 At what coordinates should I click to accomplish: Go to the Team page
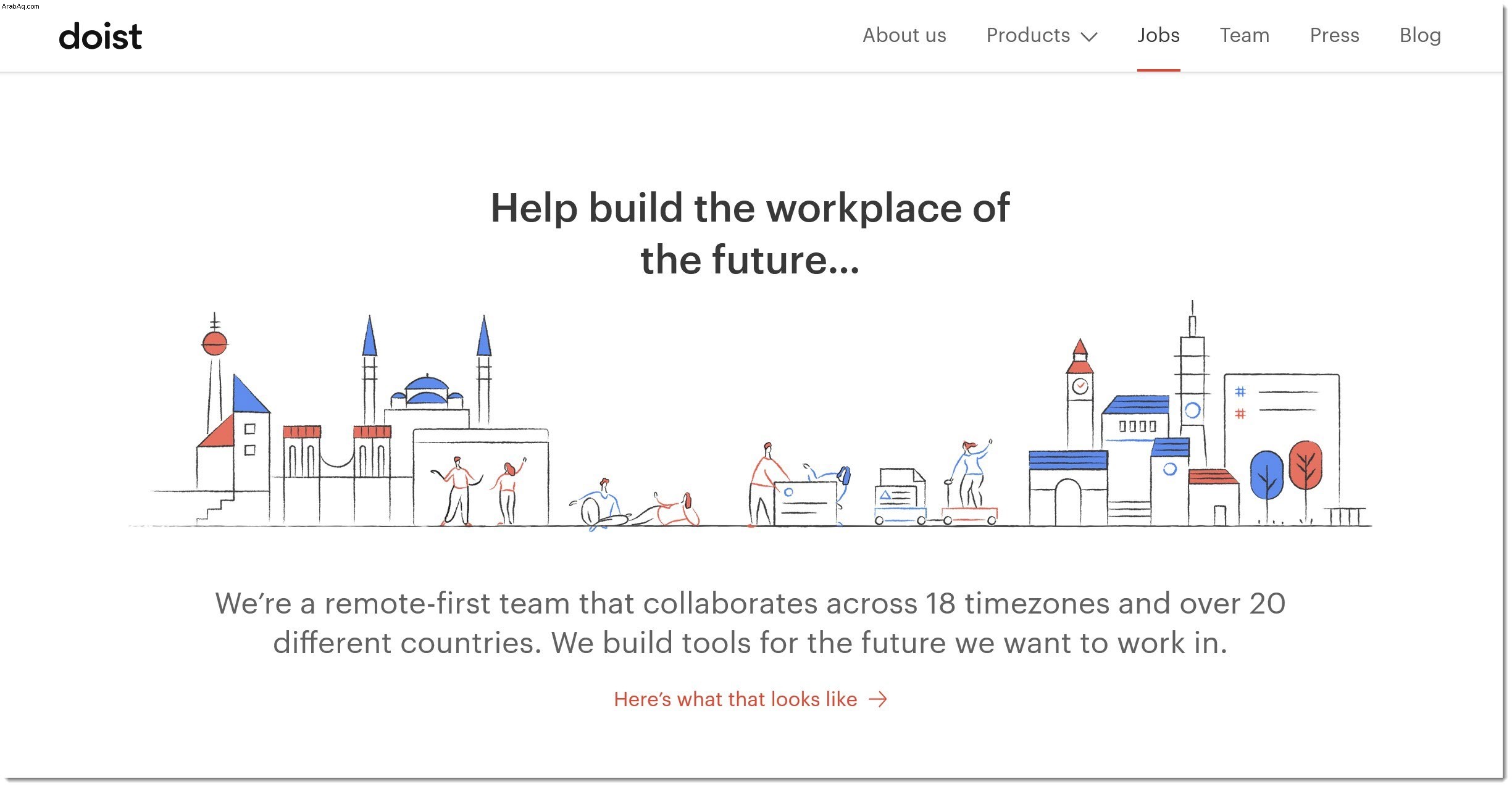[x=1244, y=35]
